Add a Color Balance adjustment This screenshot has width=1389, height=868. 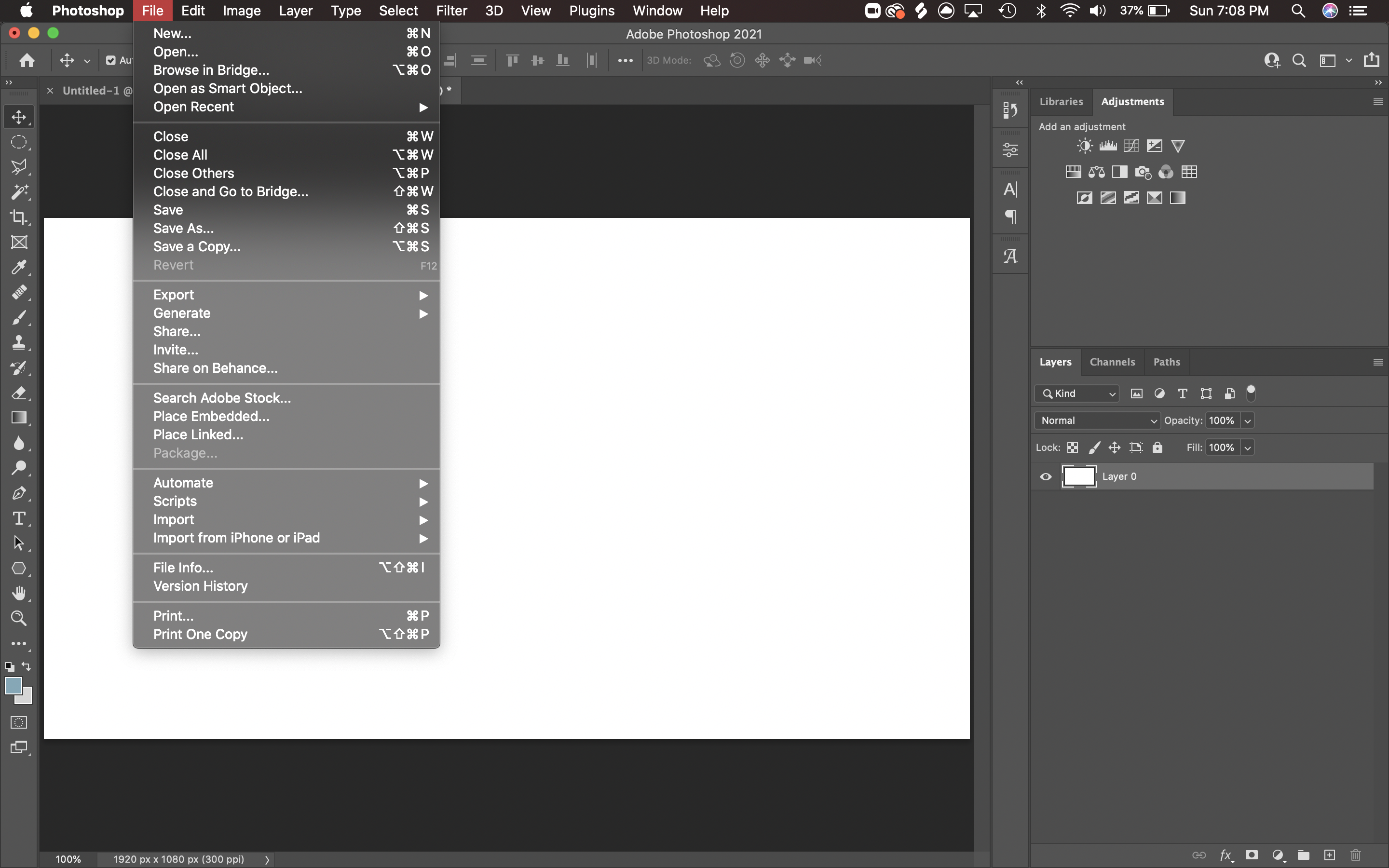1096,172
